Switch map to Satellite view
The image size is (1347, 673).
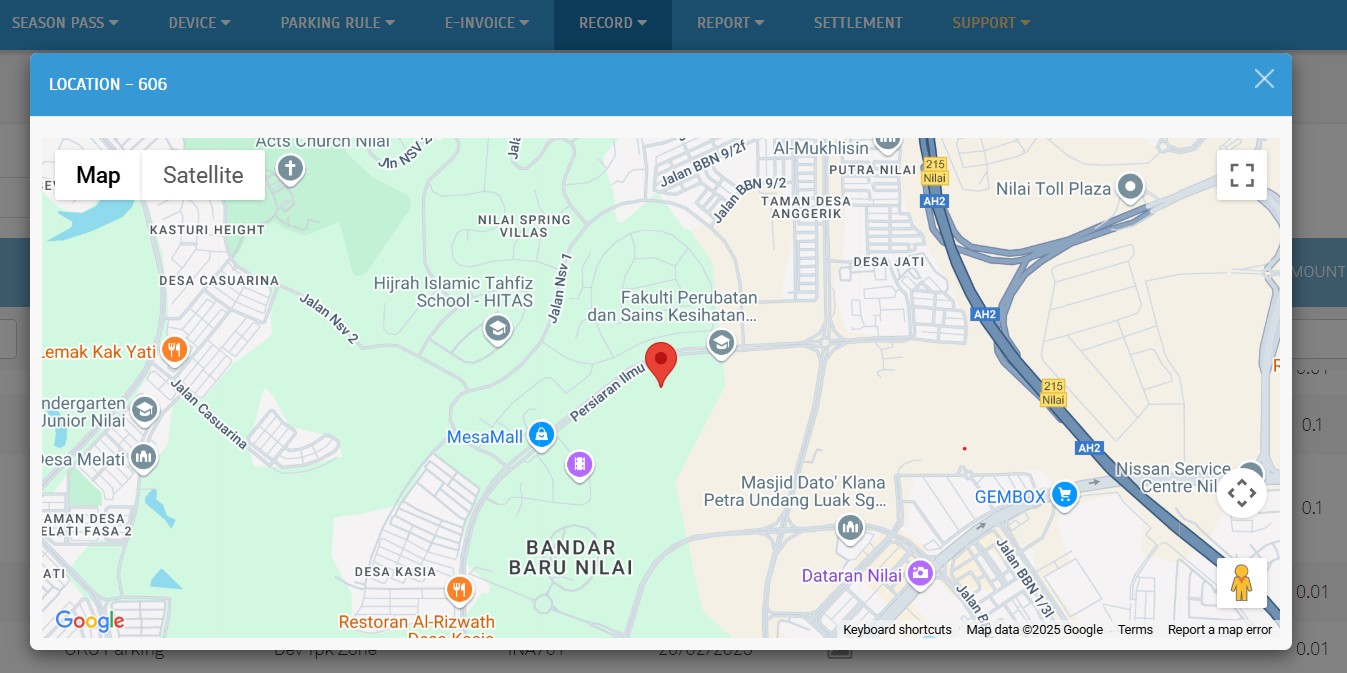pos(203,175)
